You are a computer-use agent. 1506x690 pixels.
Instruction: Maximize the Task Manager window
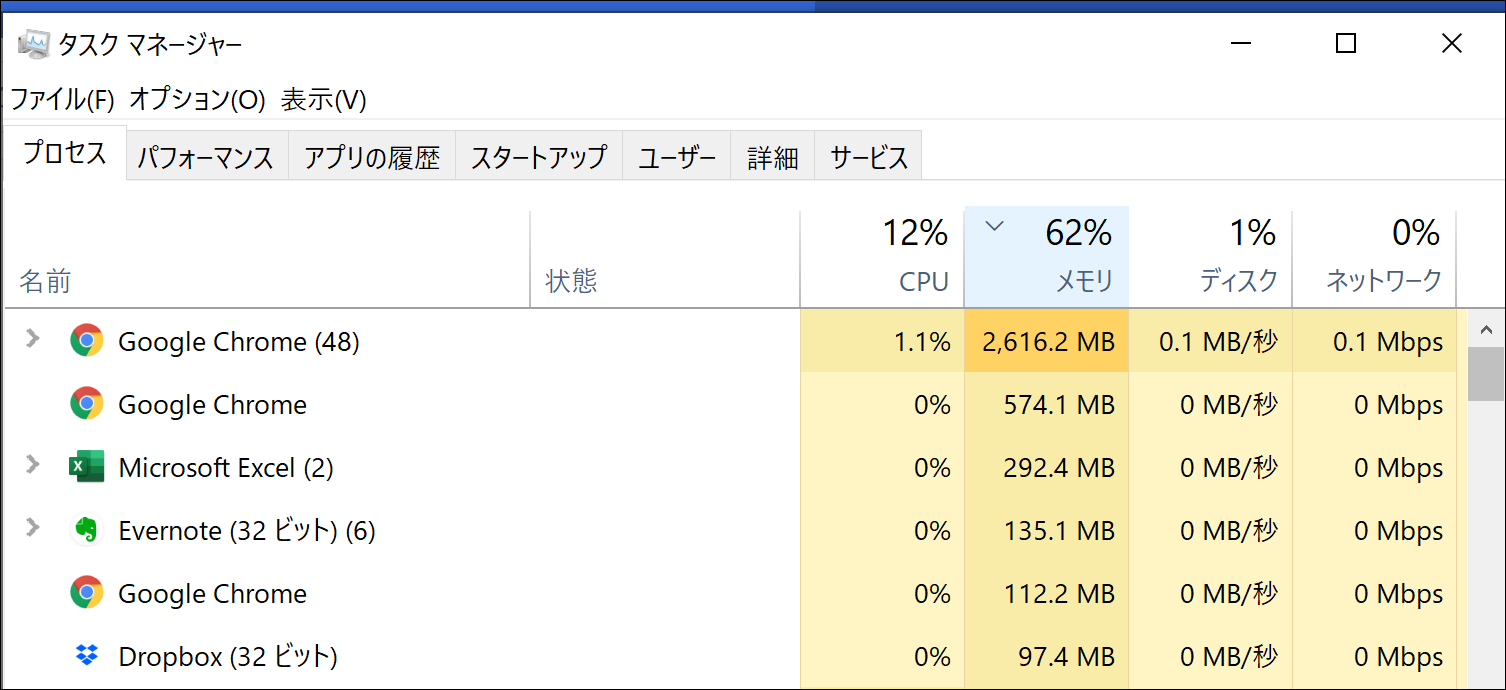point(1346,43)
